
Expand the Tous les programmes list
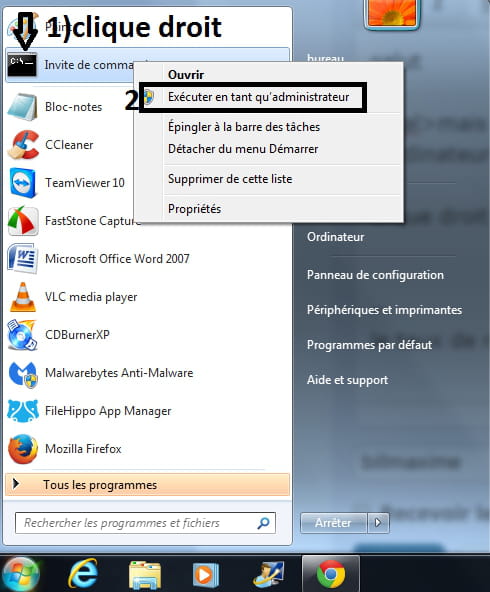(148, 484)
